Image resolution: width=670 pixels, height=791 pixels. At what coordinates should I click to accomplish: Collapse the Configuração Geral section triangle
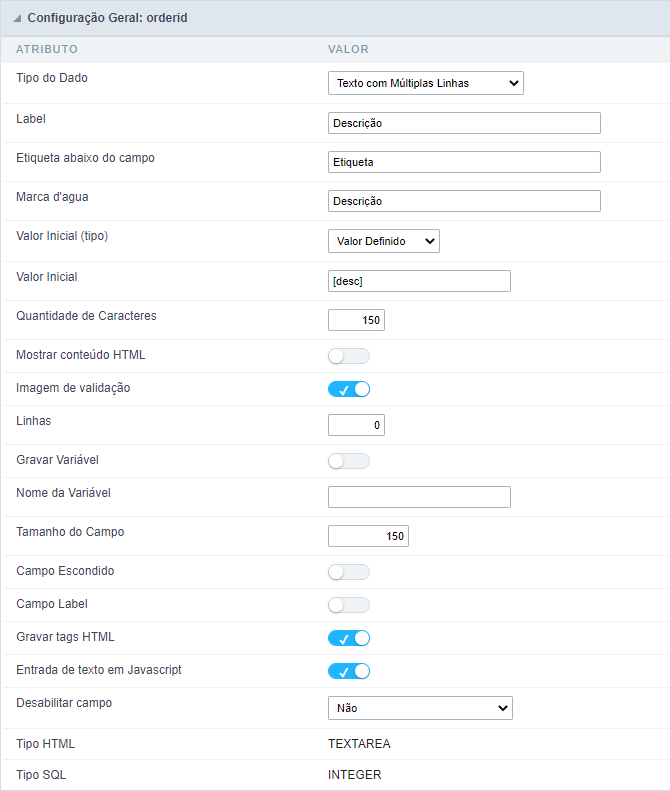(17, 19)
